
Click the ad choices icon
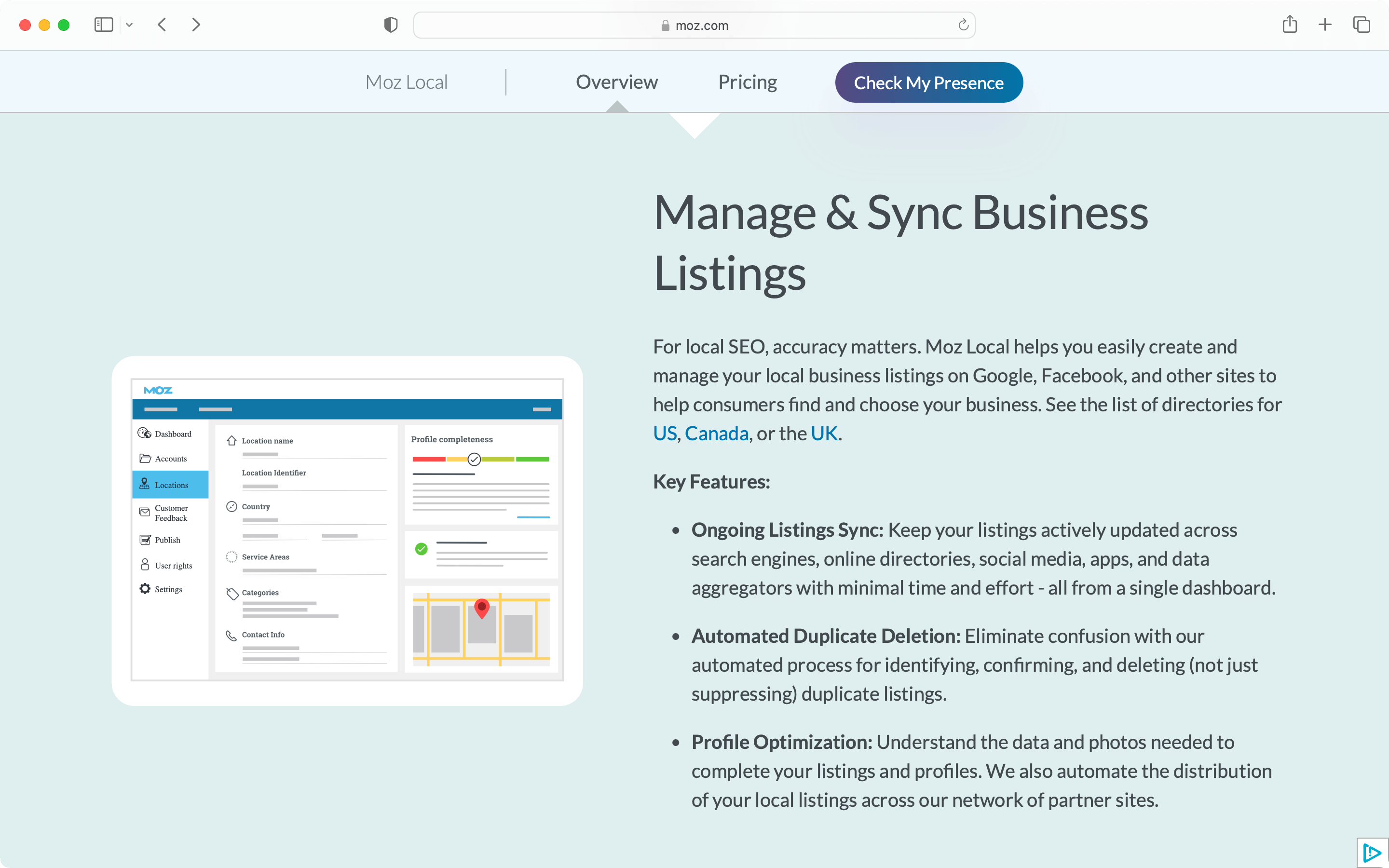1372,852
